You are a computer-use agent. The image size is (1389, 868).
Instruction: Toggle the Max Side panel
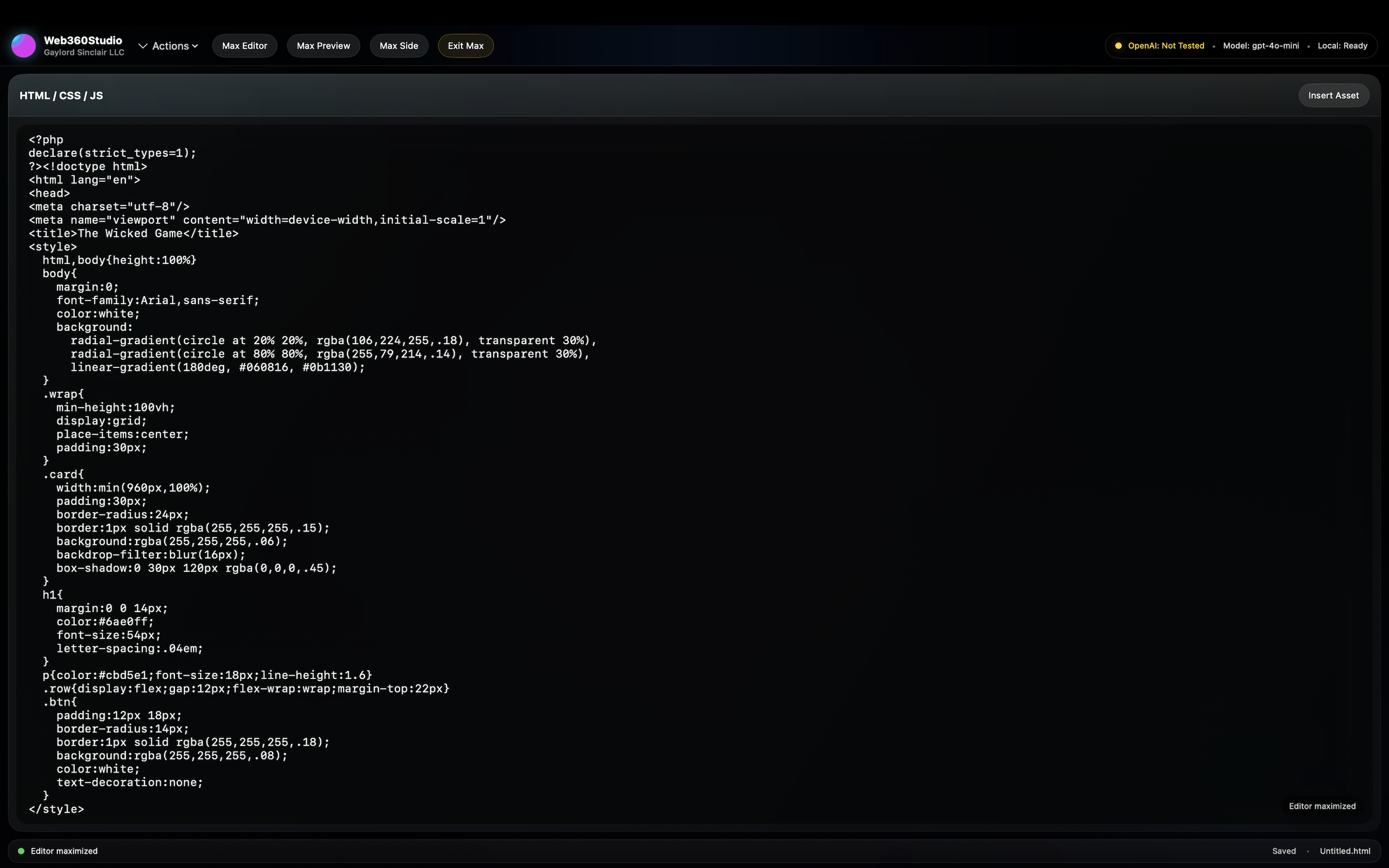[x=399, y=45]
